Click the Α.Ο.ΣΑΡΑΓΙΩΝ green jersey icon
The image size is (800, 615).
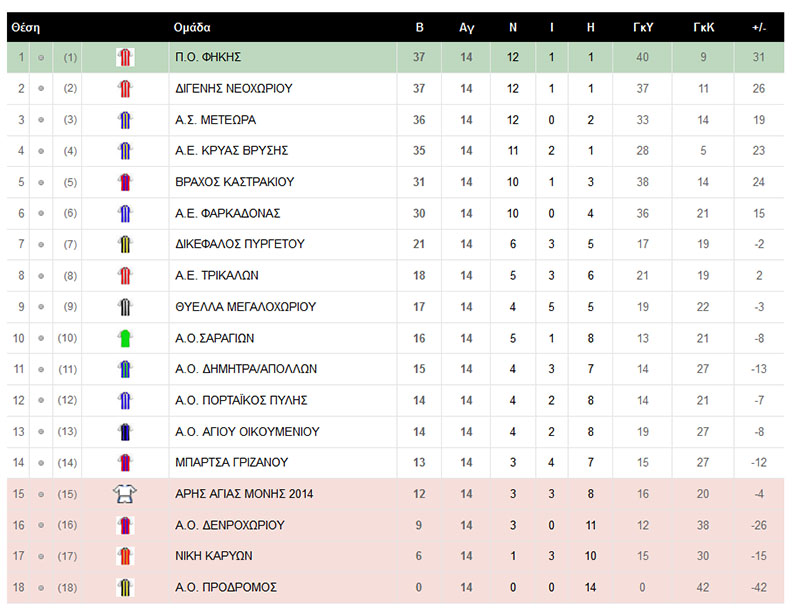[125, 338]
